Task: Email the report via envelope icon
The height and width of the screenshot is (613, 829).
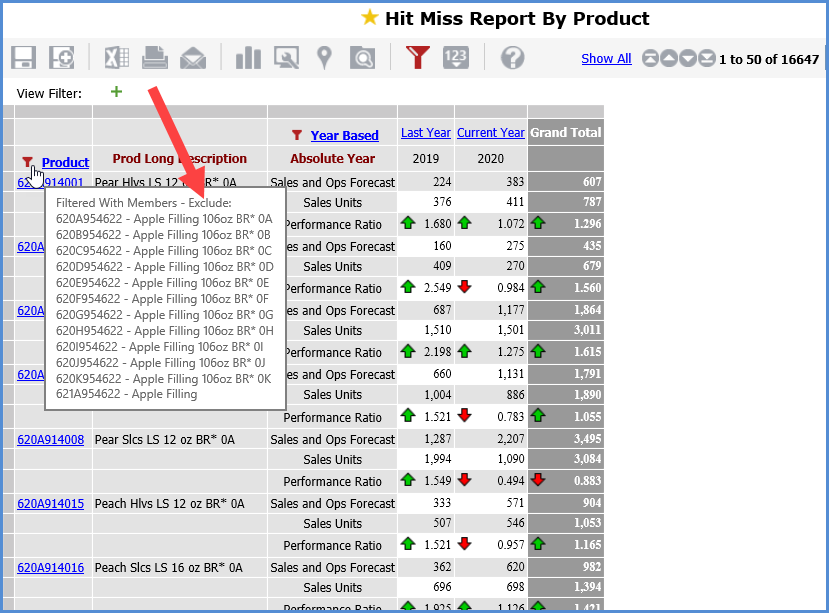Action: (193, 58)
